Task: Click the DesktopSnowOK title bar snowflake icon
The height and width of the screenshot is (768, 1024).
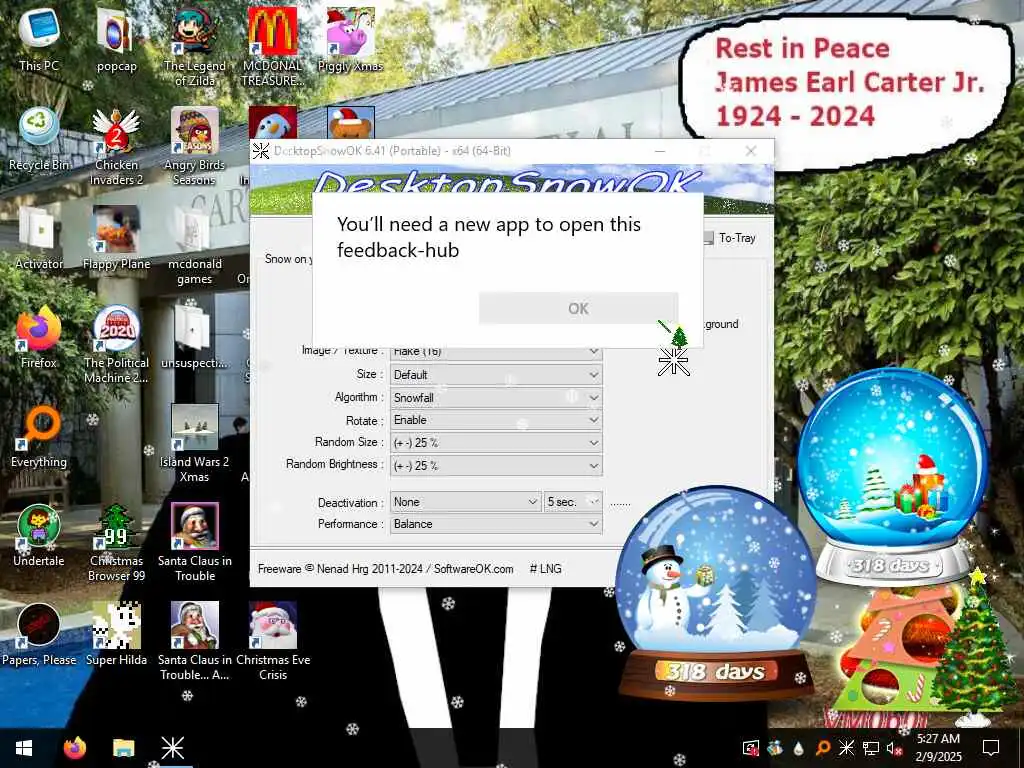Action: click(261, 151)
